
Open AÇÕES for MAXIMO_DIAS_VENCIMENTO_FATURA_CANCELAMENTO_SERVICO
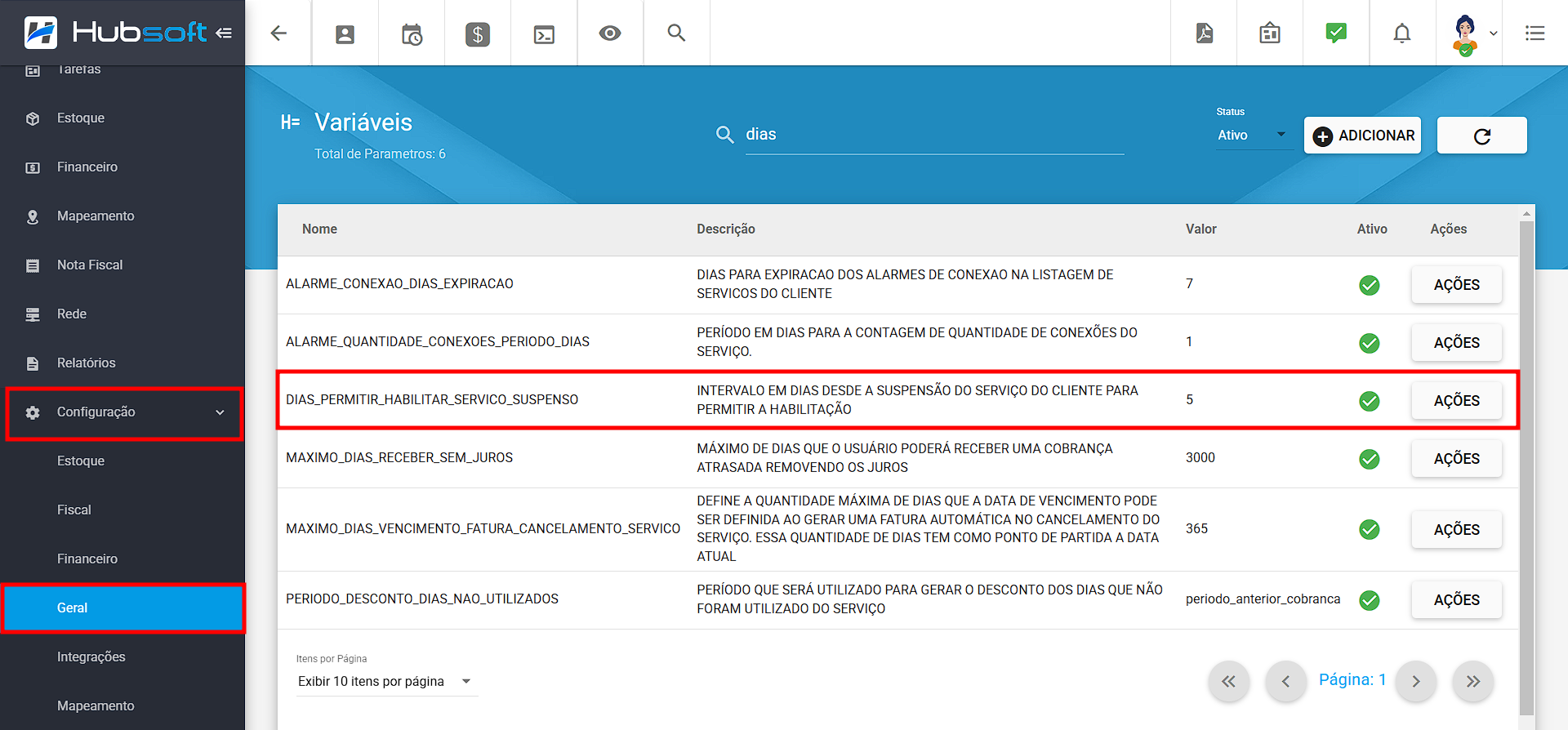coord(1457,530)
